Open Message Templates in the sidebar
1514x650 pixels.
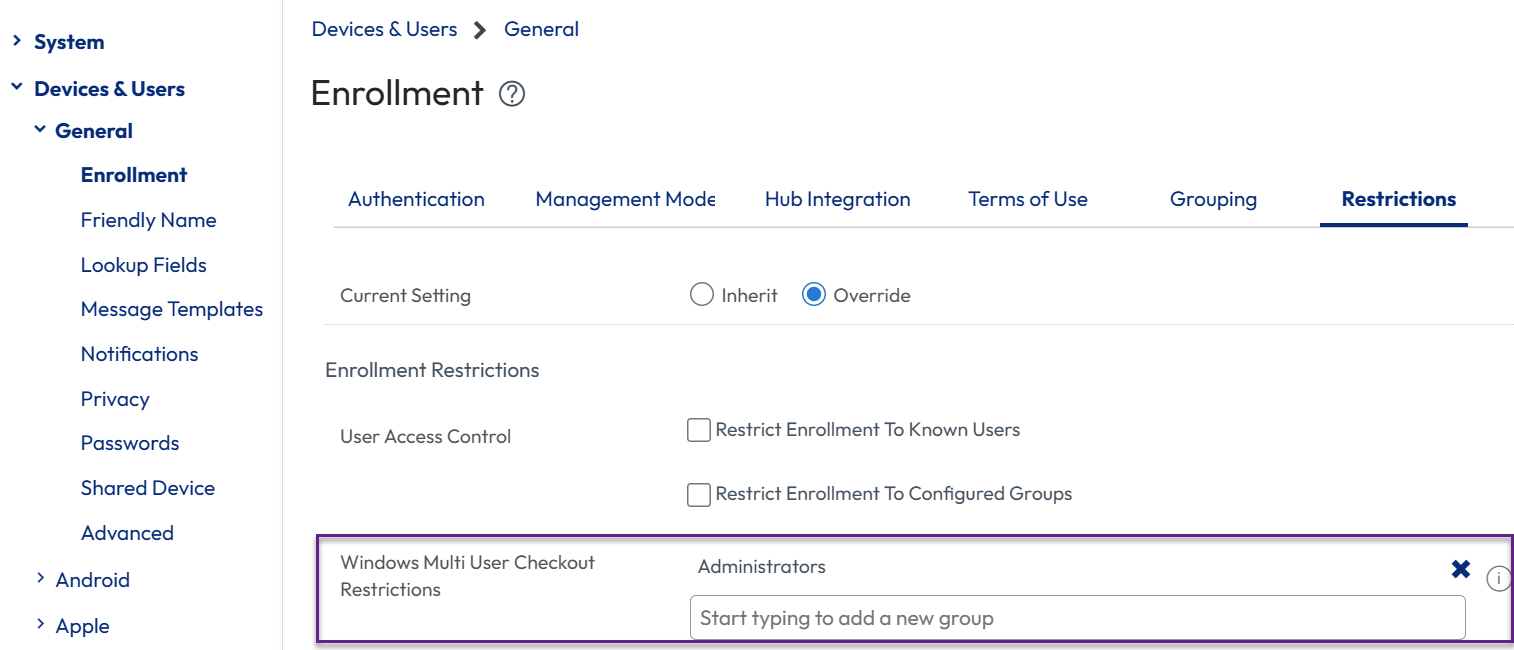click(x=171, y=309)
